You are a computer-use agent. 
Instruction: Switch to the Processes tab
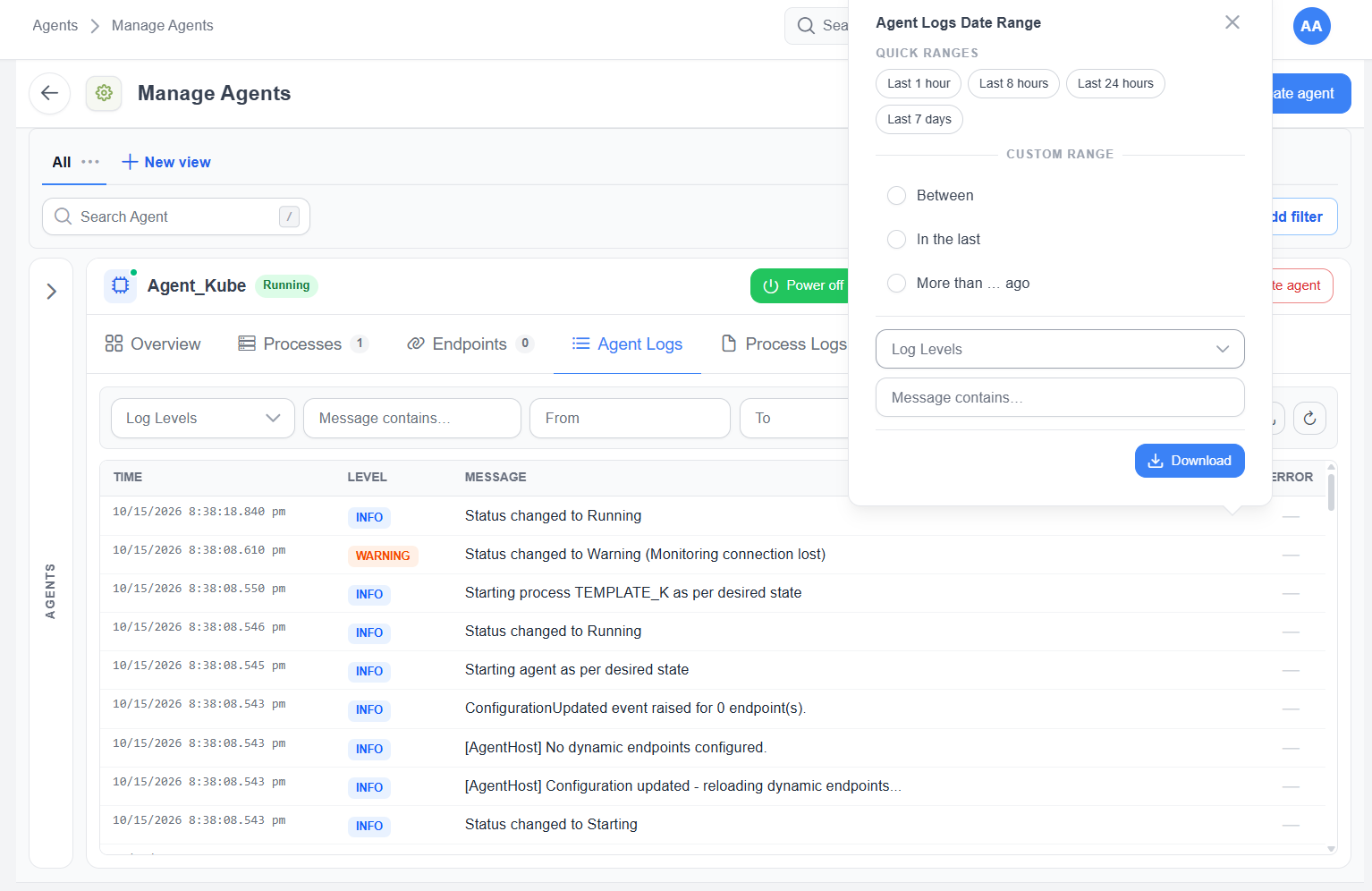point(303,344)
